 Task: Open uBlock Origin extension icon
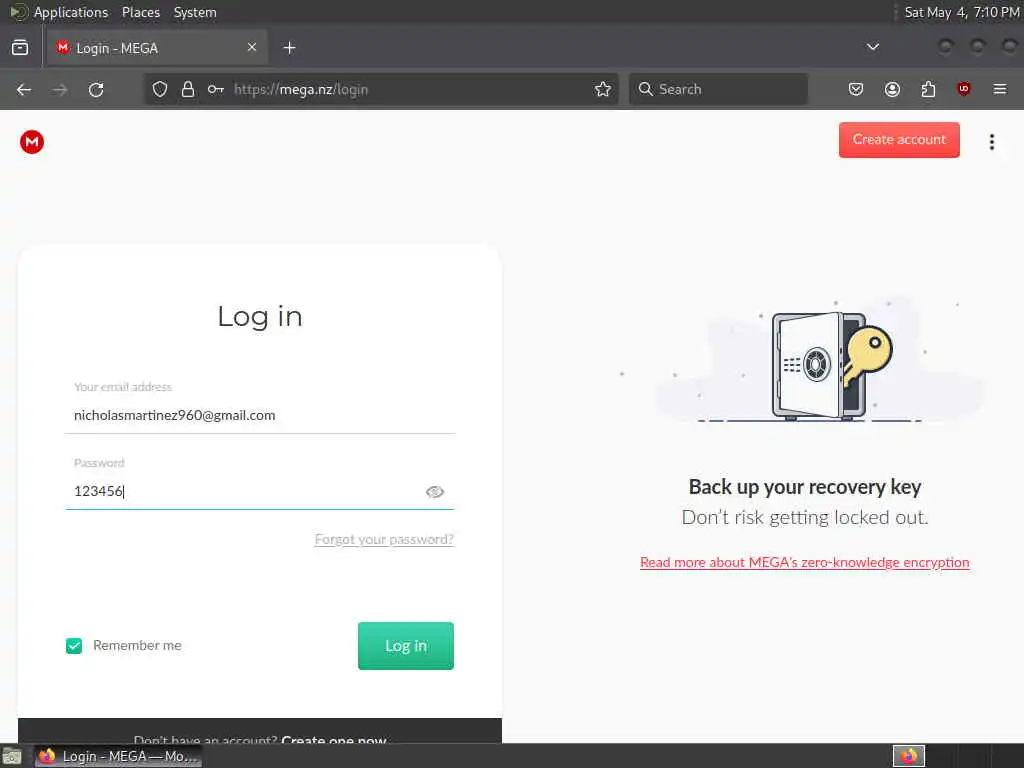[x=964, y=89]
